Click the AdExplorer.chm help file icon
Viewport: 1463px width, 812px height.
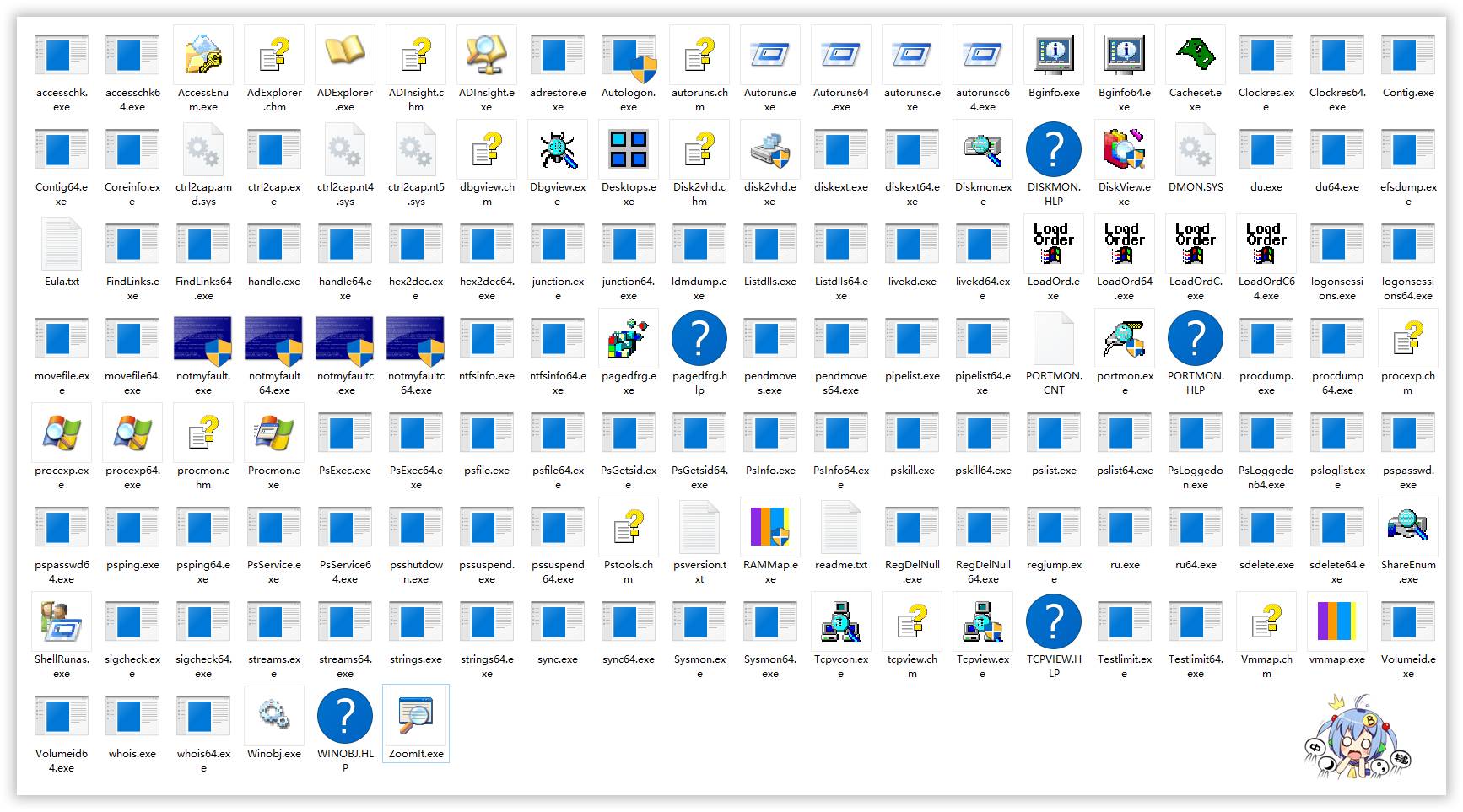274,55
